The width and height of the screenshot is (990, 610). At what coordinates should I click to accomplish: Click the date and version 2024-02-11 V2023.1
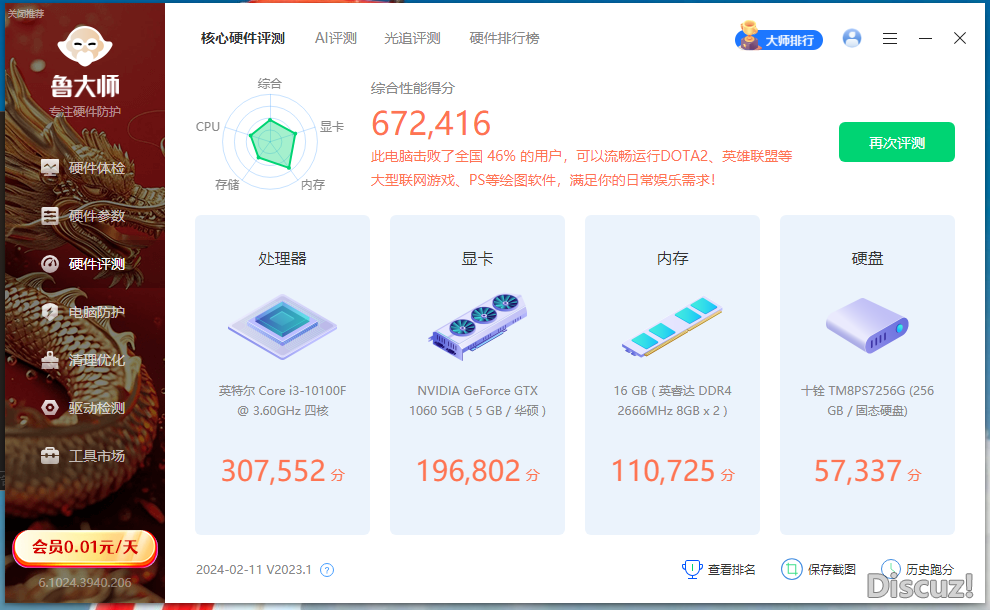(x=254, y=570)
